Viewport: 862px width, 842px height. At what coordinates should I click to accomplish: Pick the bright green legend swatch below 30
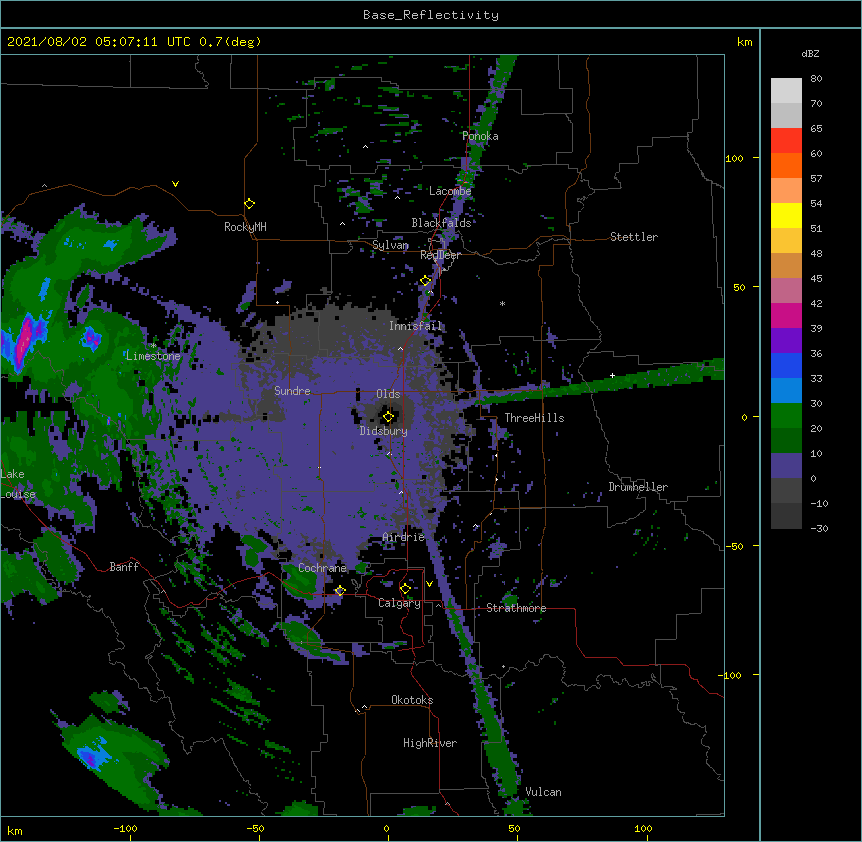point(786,416)
